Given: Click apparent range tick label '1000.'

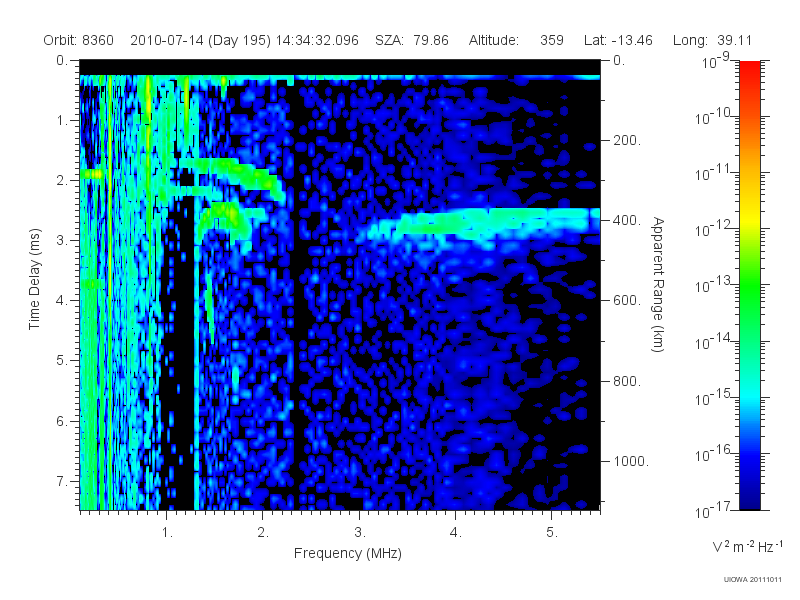Looking at the screenshot, I should [x=631, y=461].
